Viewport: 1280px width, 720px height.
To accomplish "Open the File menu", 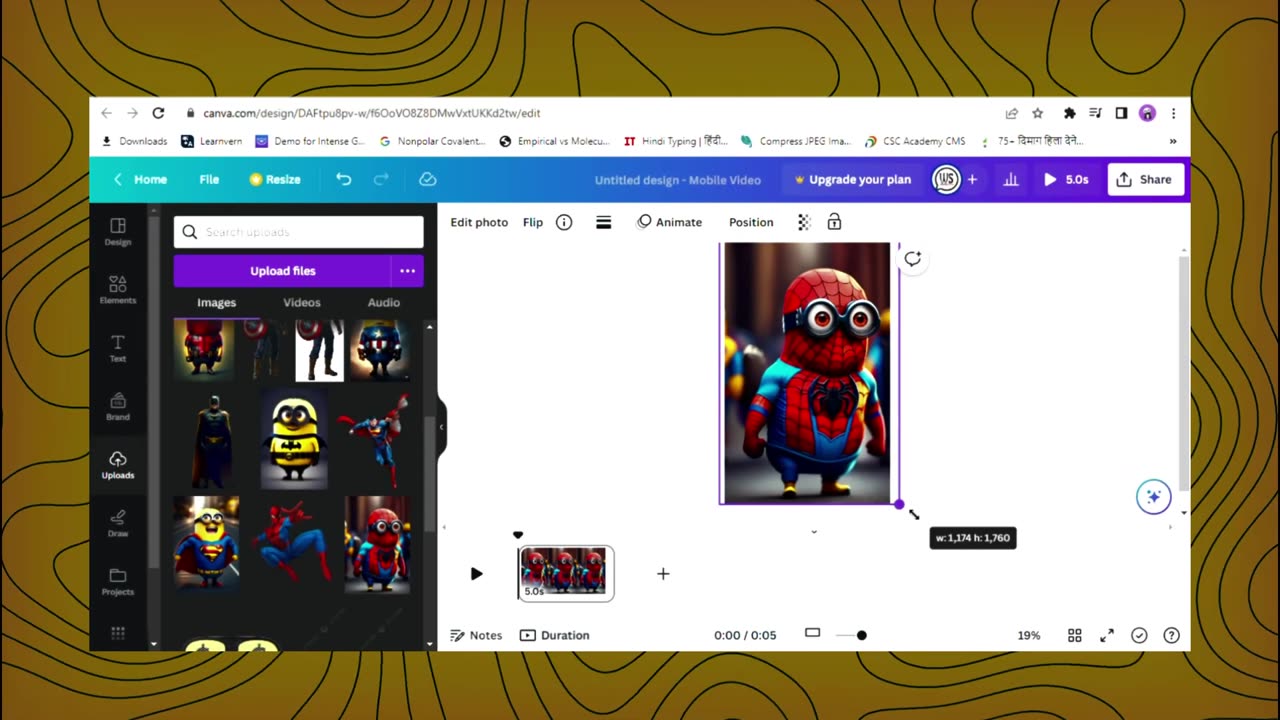I will click(x=209, y=179).
